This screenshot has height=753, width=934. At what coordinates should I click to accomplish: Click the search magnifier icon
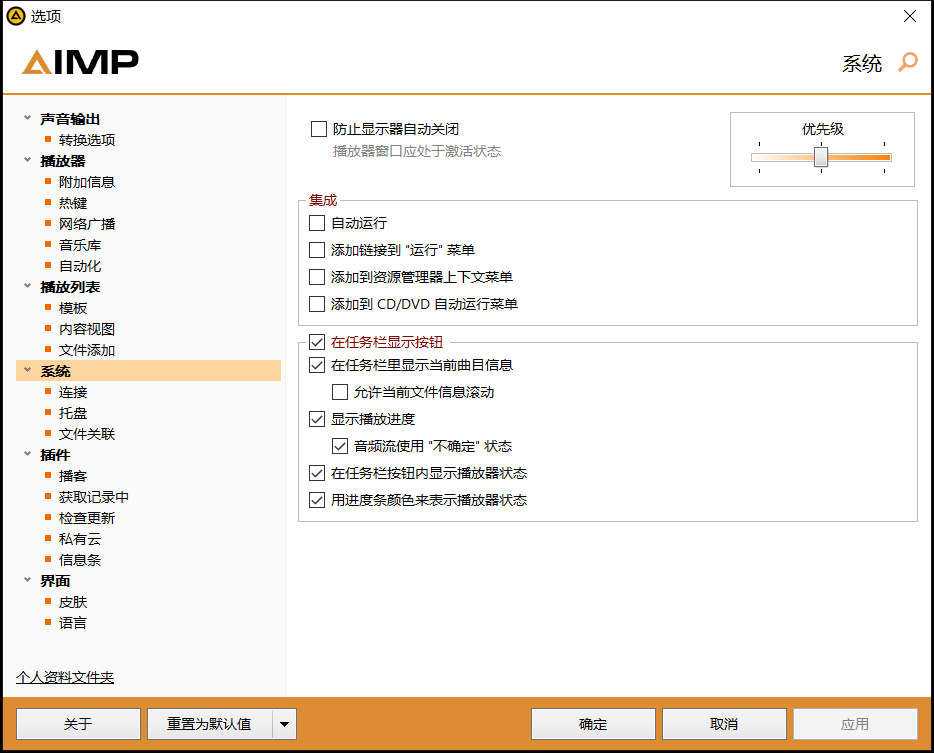908,62
